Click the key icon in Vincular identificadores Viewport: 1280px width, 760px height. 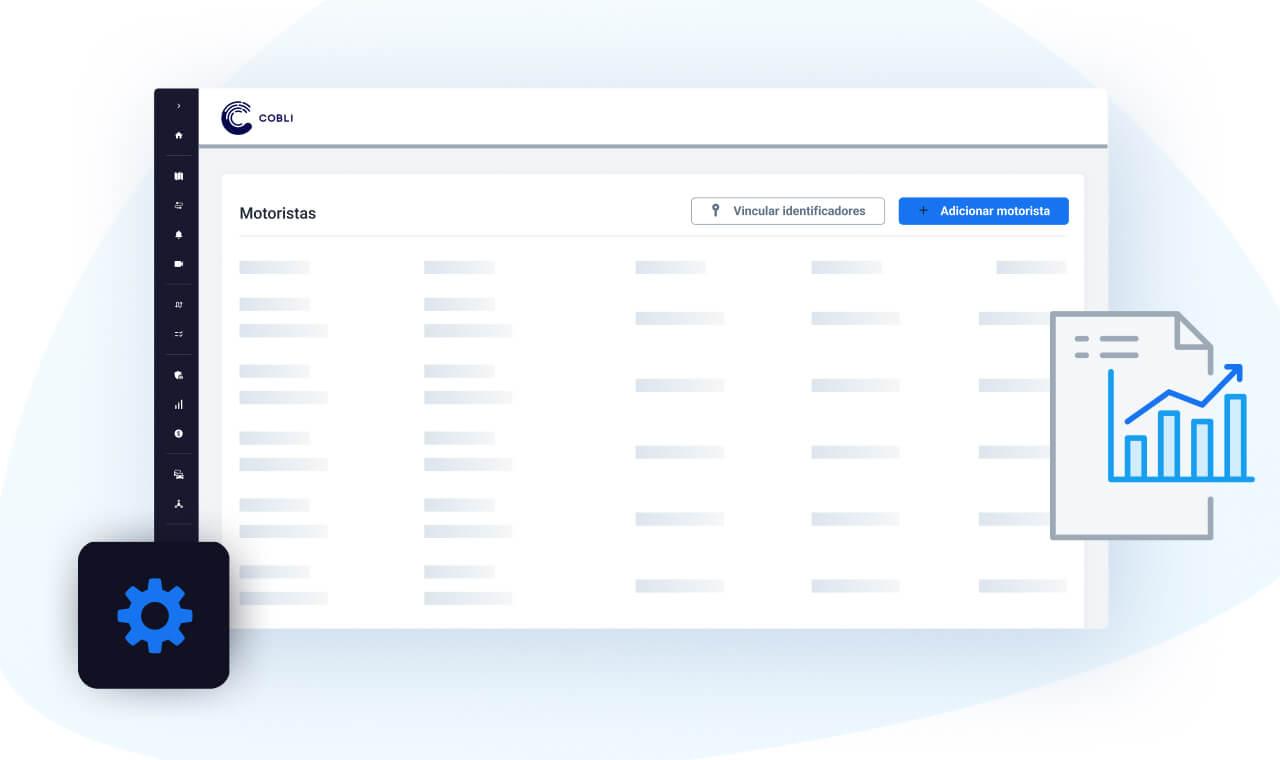point(715,211)
